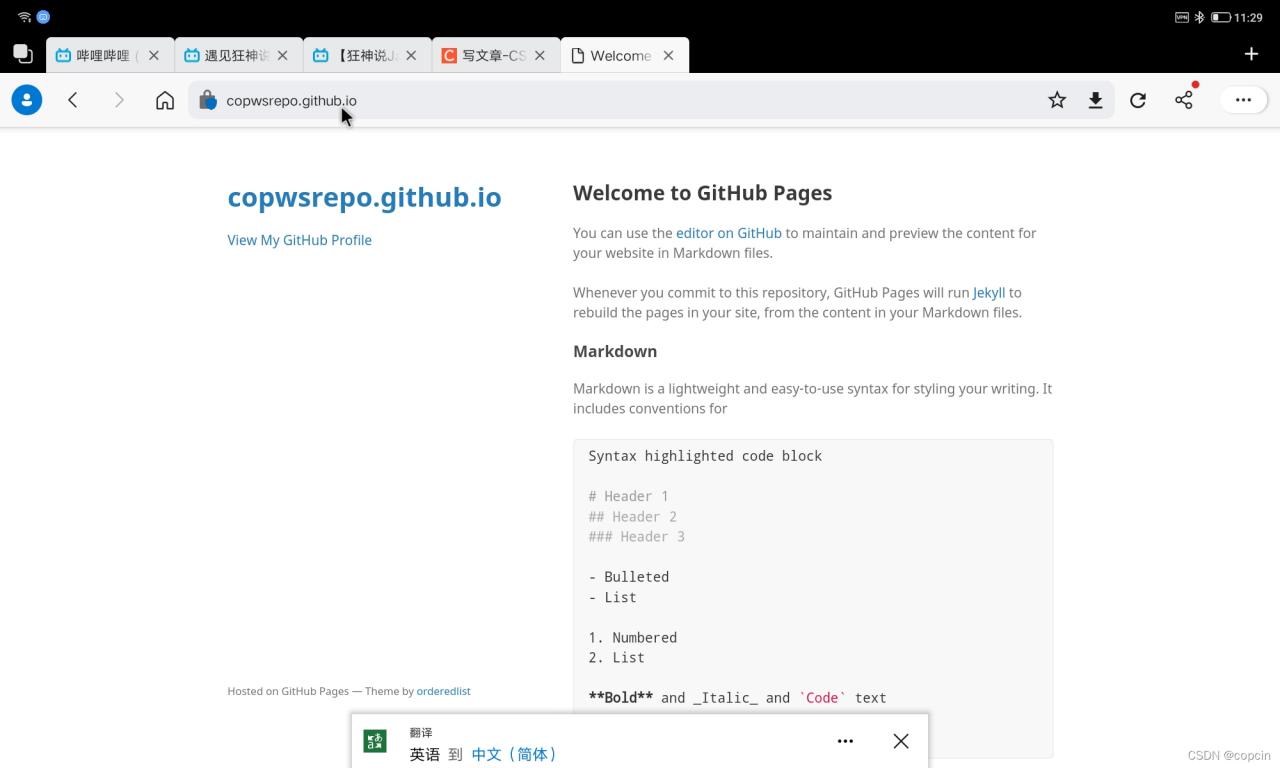The height and width of the screenshot is (768, 1280).
Task: Click the 'Syntax highlighted code block' line
Action: pyautogui.click(x=705, y=456)
